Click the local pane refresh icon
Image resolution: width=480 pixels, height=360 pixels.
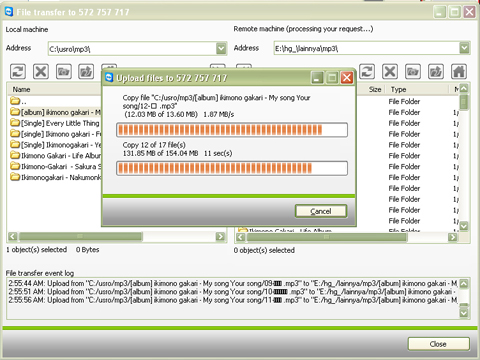[18, 72]
